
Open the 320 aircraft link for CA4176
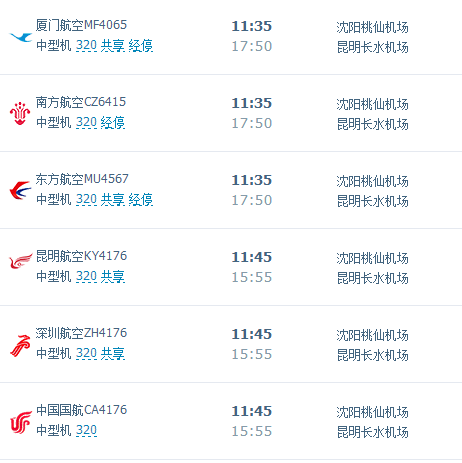click(86, 431)
